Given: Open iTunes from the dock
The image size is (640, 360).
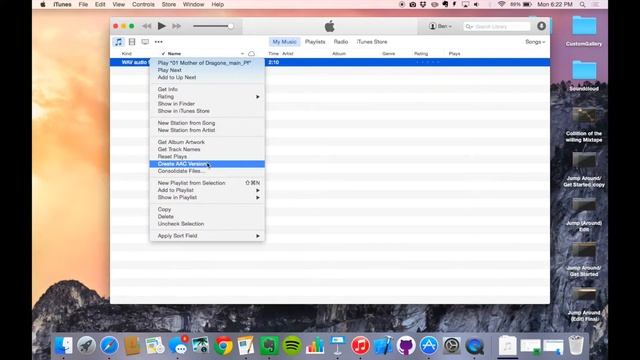Looking at the screenshot, I should (360, 346).
